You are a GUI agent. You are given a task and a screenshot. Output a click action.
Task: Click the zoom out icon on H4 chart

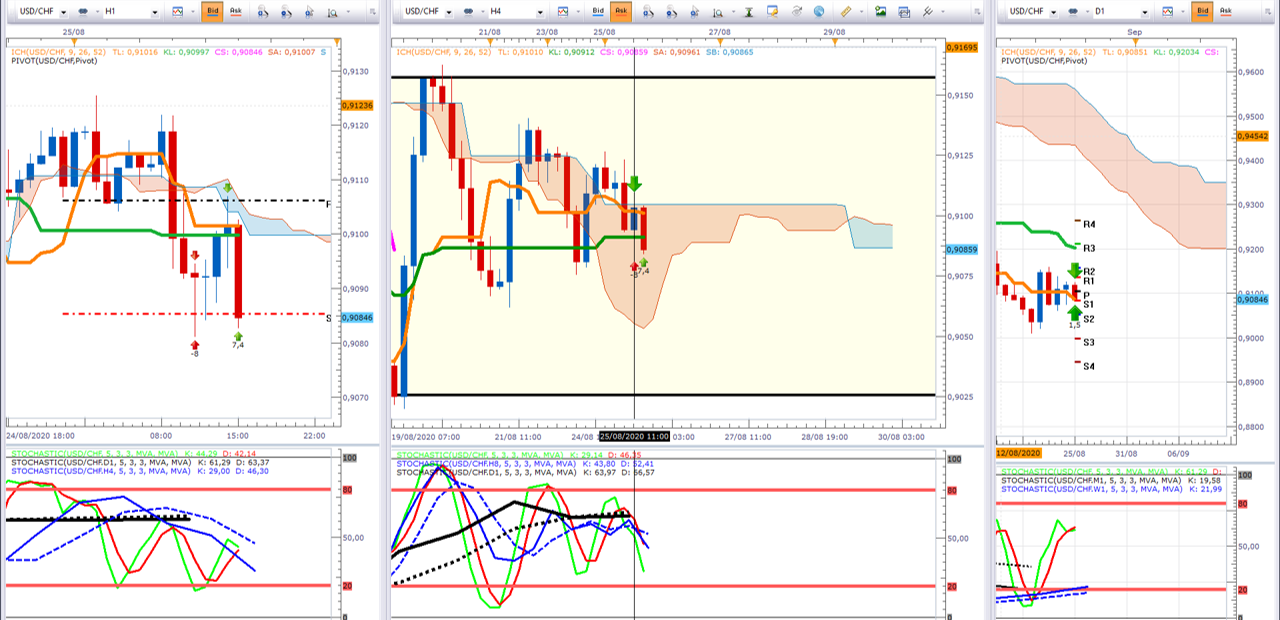tap(671, 12)
